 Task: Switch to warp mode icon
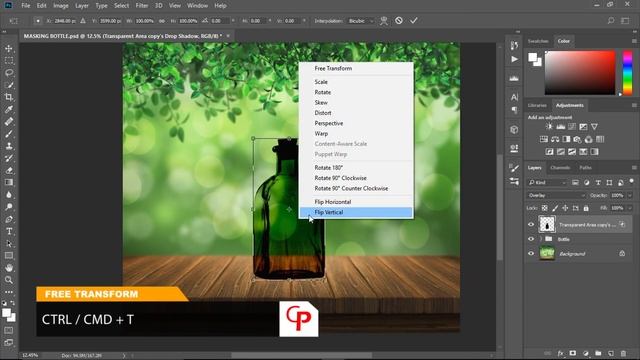click(x=384, y=20)
